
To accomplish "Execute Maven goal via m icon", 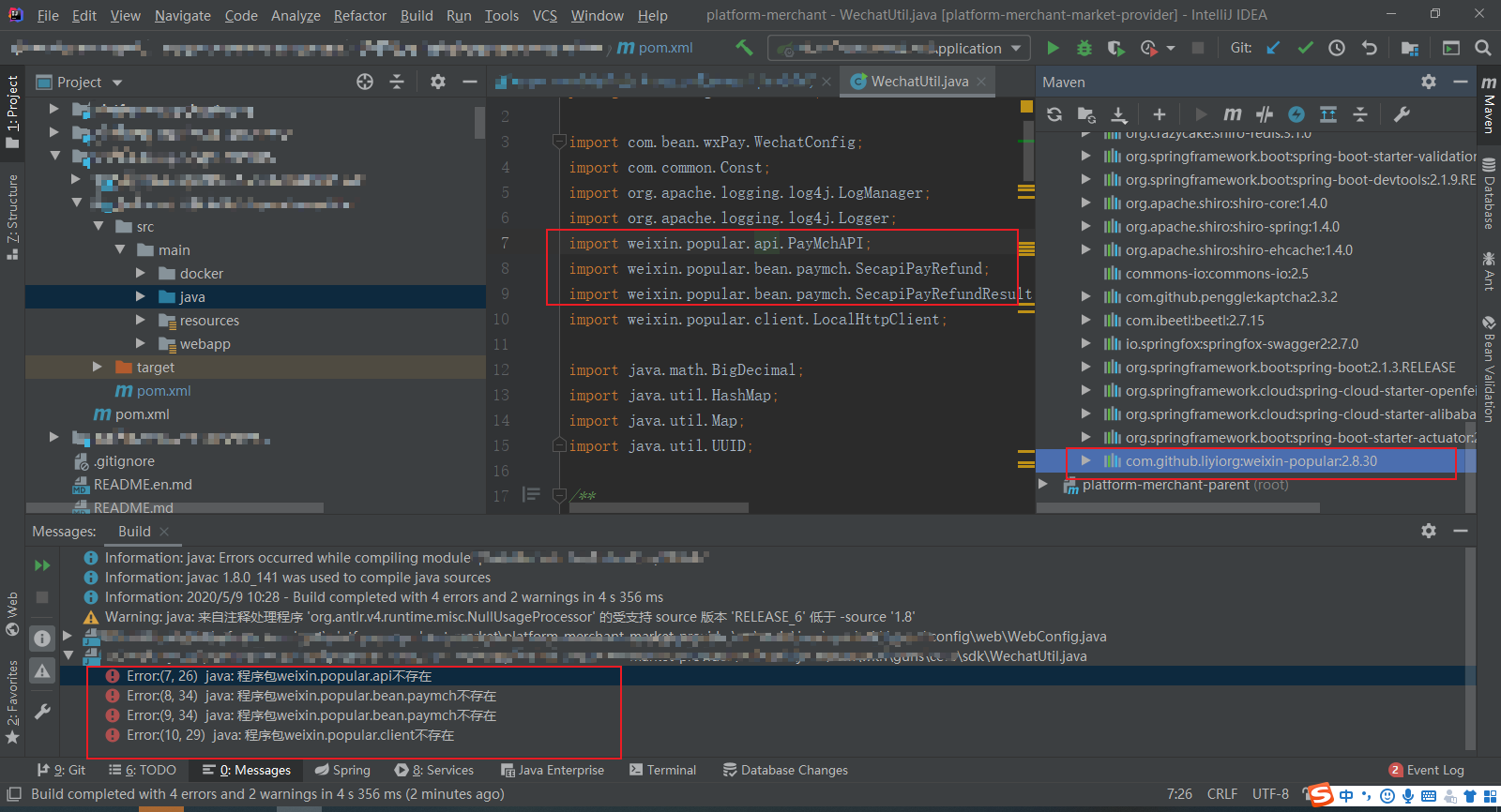I will 1233,114.
